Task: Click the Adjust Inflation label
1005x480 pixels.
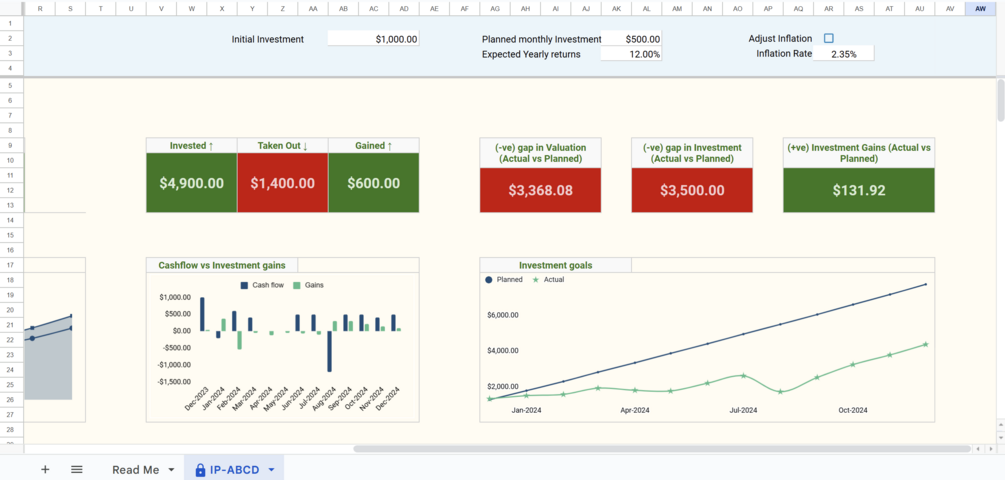Action: [780, 38]
